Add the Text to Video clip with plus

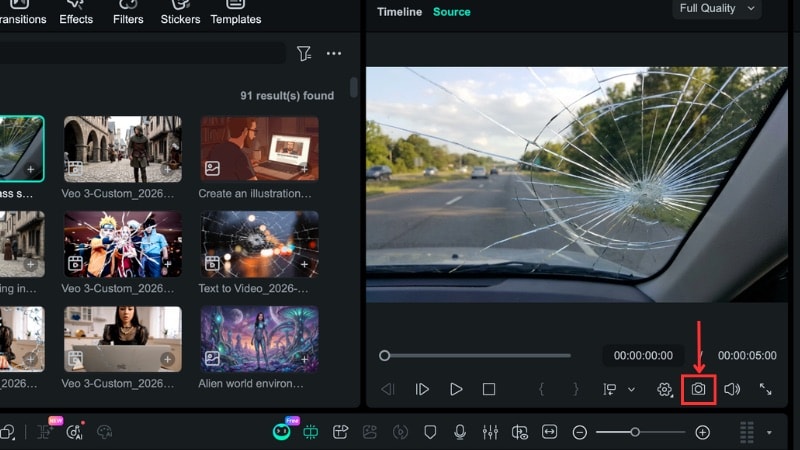[304, 264]
